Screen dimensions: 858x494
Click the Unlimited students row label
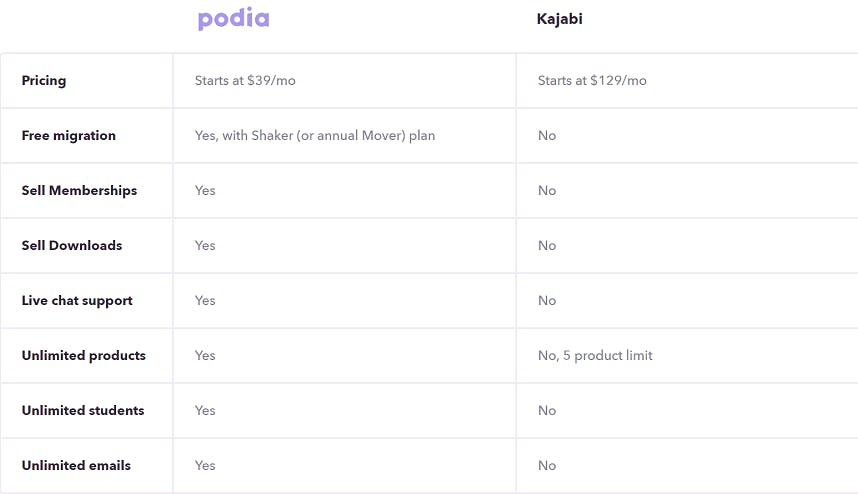(83, 410)
